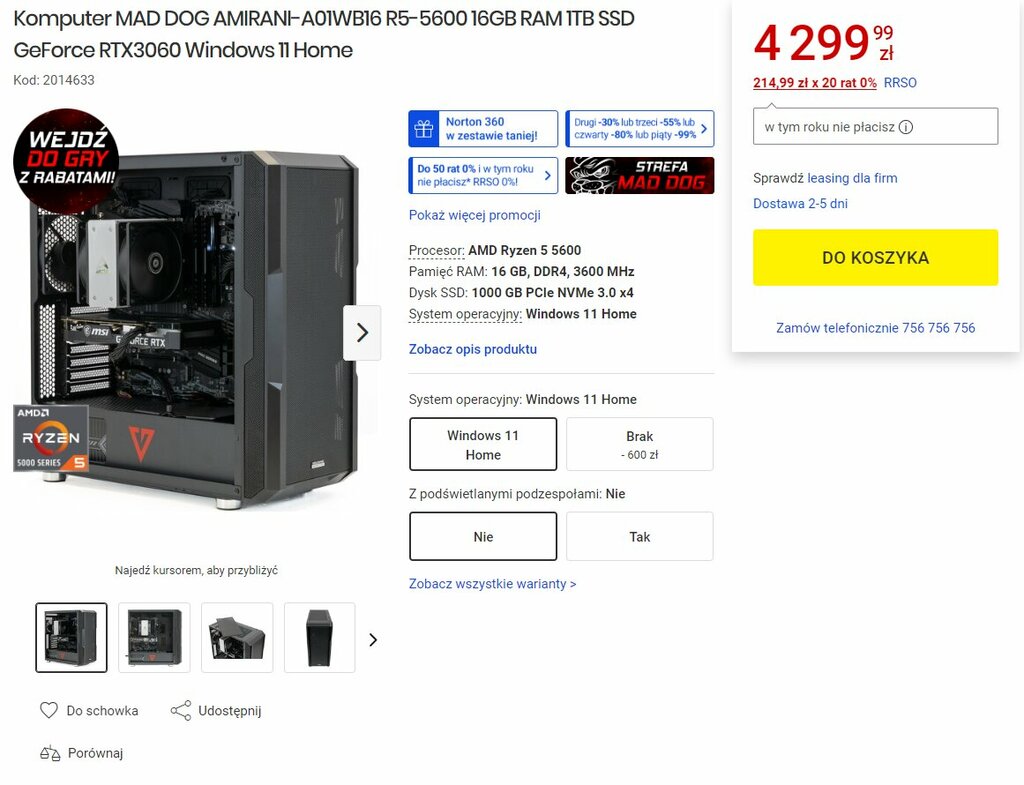Image resolution: width=1024 pixels, height=785 pixels.
Task: Choose Tak for illuminated components
Action: 639,536
